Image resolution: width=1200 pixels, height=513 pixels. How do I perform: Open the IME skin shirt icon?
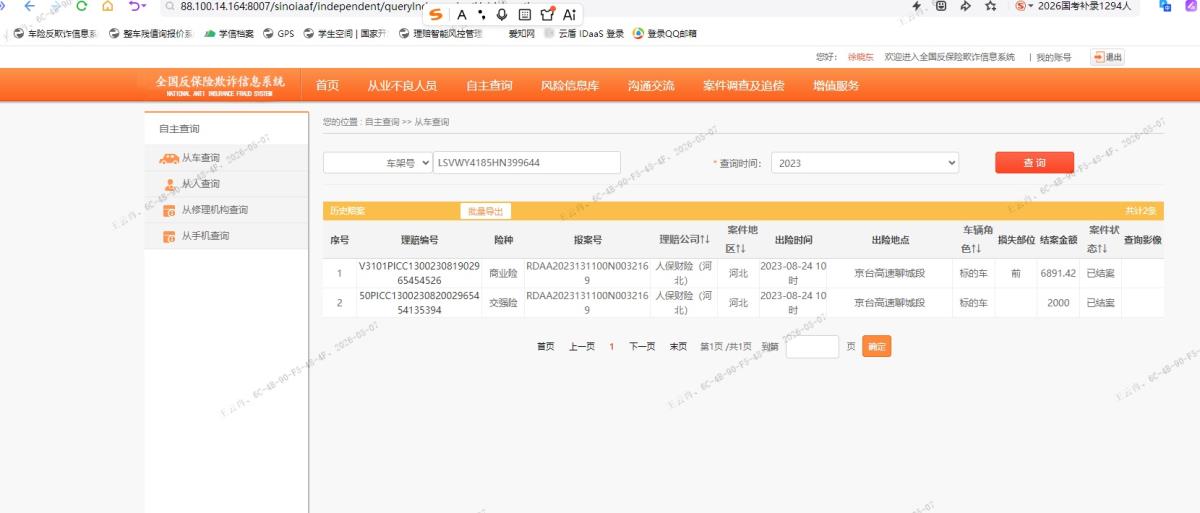(547, 14)
